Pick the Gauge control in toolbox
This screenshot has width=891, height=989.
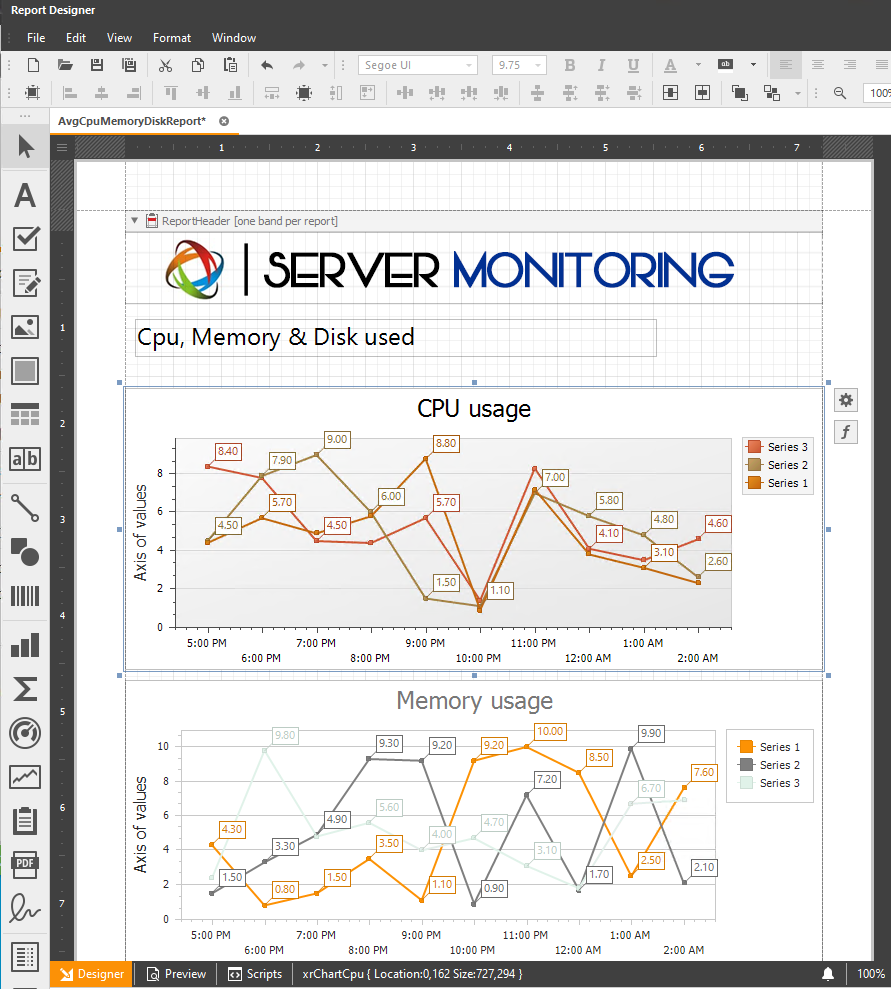click(25, 733)
